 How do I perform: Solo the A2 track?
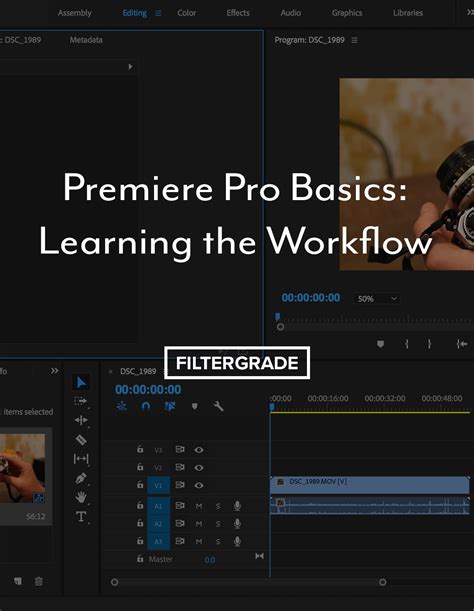click(x=218, y=524)
